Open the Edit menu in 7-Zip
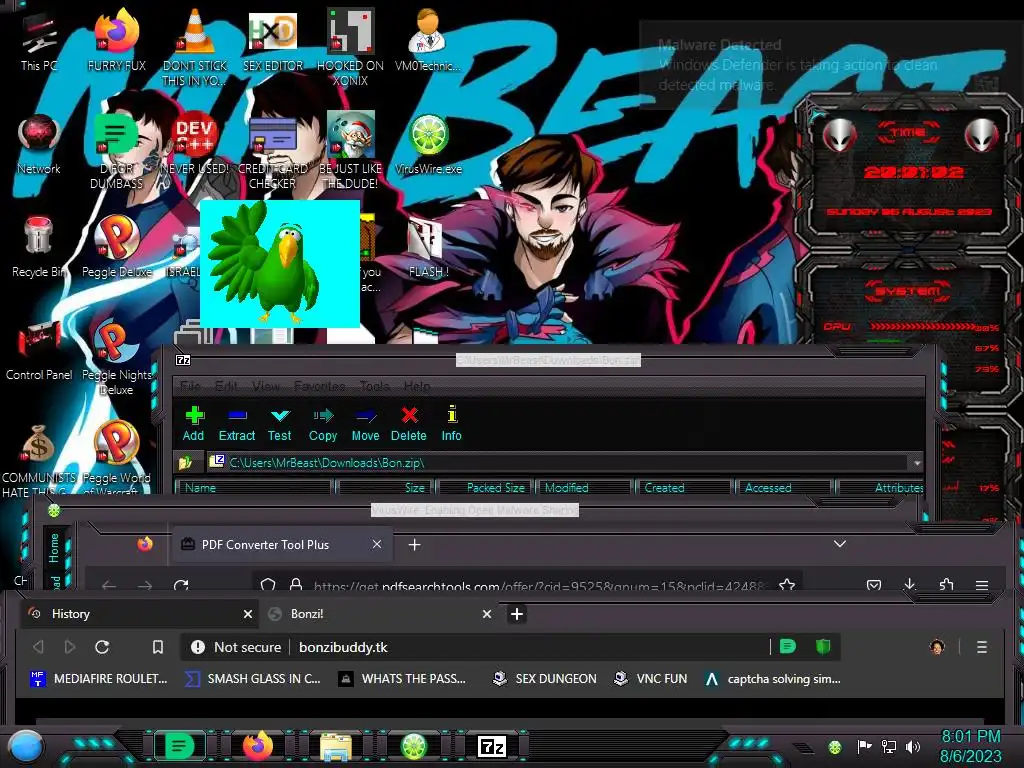The height and width of the screenshot is (768, 1024). coord(226,386)
